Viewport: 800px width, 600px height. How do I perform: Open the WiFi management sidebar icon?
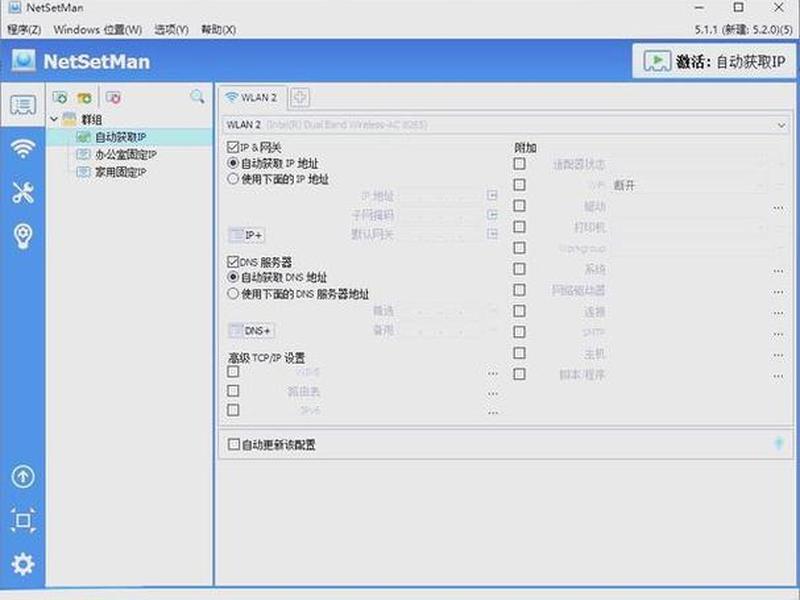23,148
